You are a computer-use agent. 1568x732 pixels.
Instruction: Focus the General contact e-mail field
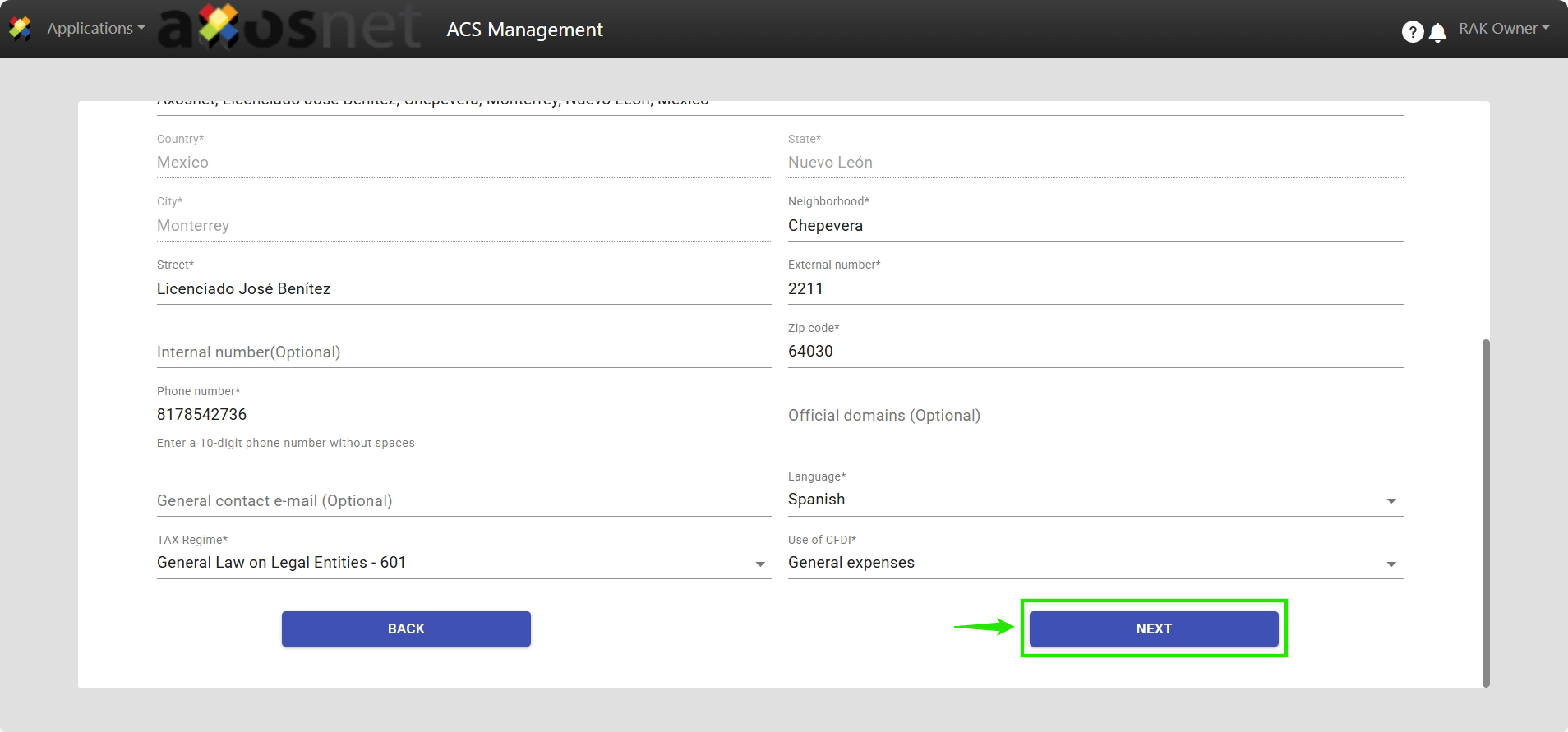pos(463,501)
